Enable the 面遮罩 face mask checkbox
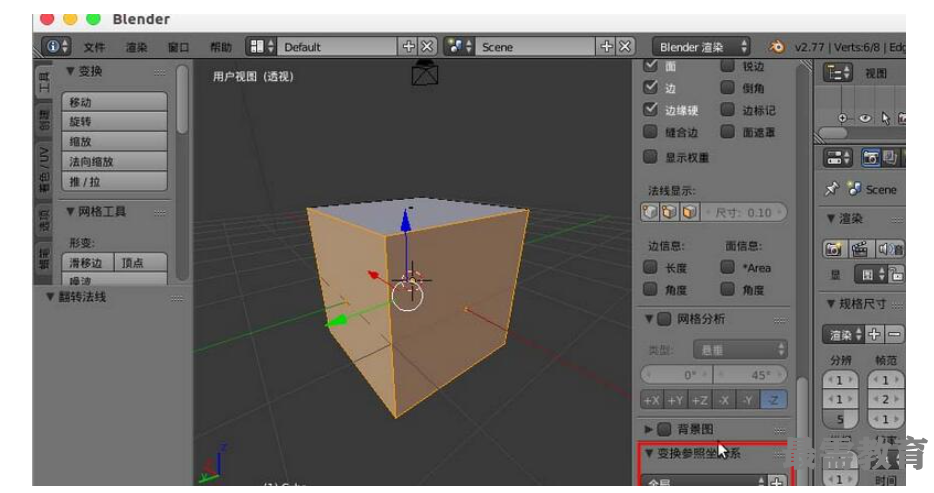Viewport: 934px width, 493px height. (x=727, y=132)
